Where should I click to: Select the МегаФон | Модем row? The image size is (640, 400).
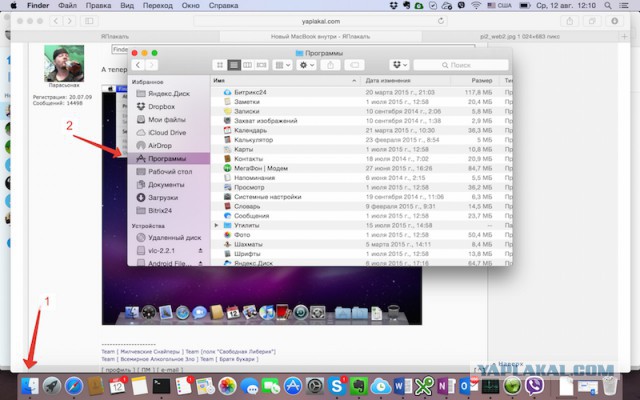[x=362, y=168]
